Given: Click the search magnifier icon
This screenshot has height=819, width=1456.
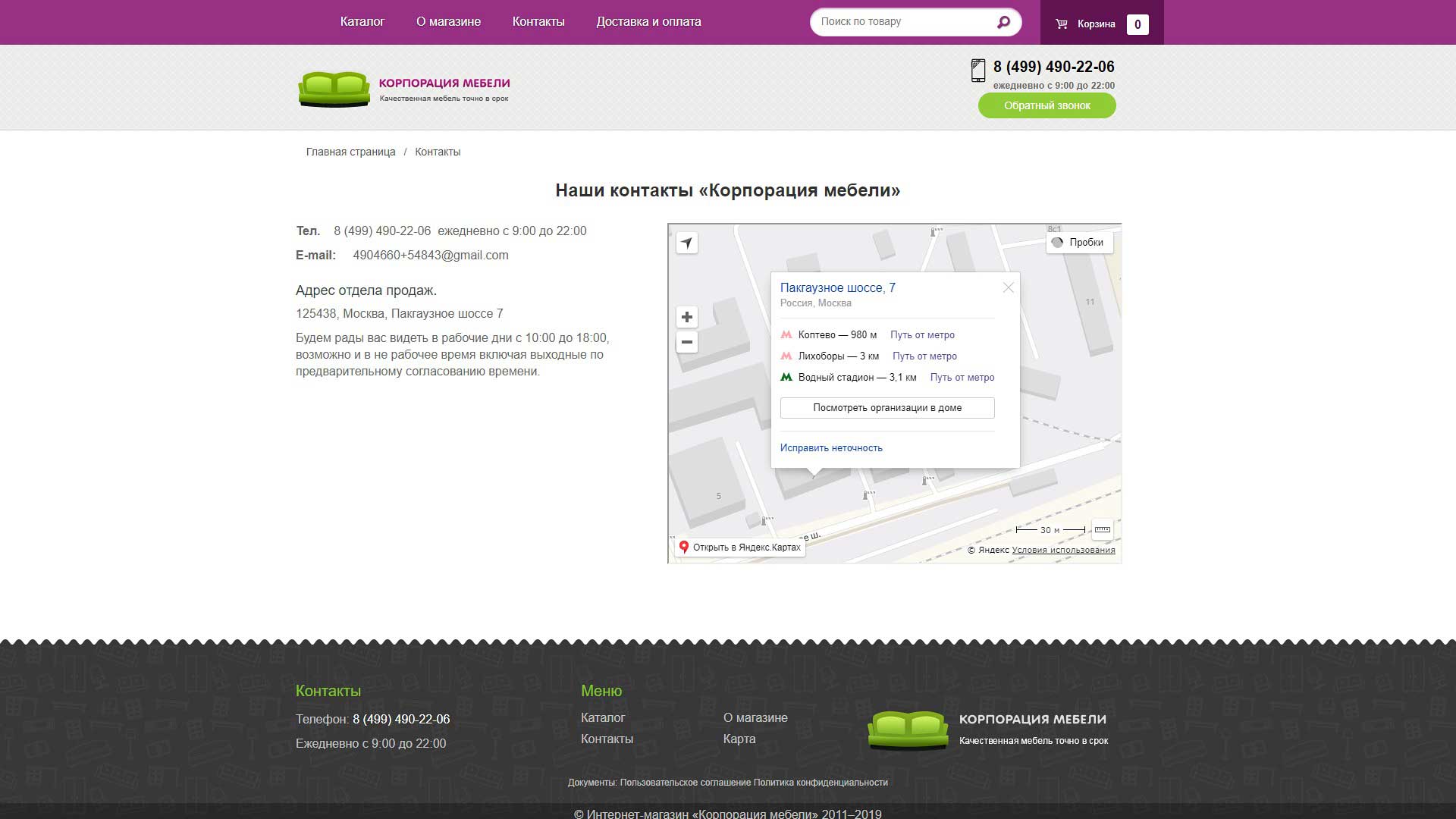Looking at the screenshot, I should coord(1003,22).
